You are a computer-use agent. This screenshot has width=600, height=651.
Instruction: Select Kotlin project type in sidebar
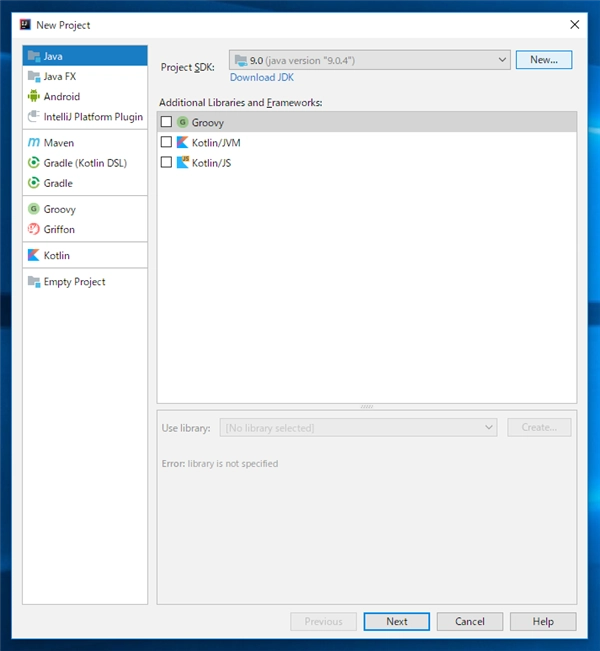pos(85,255)
